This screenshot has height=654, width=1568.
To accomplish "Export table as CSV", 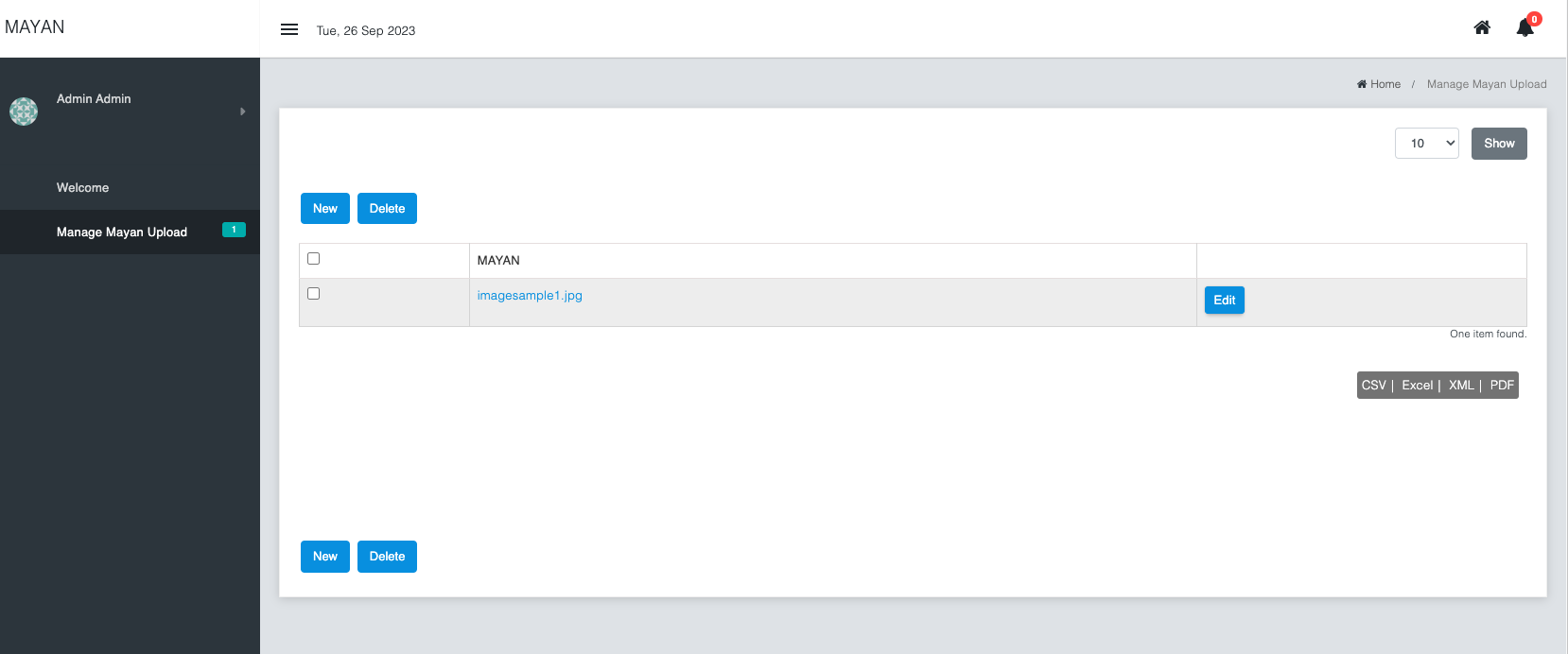I will coord(1374,385).
